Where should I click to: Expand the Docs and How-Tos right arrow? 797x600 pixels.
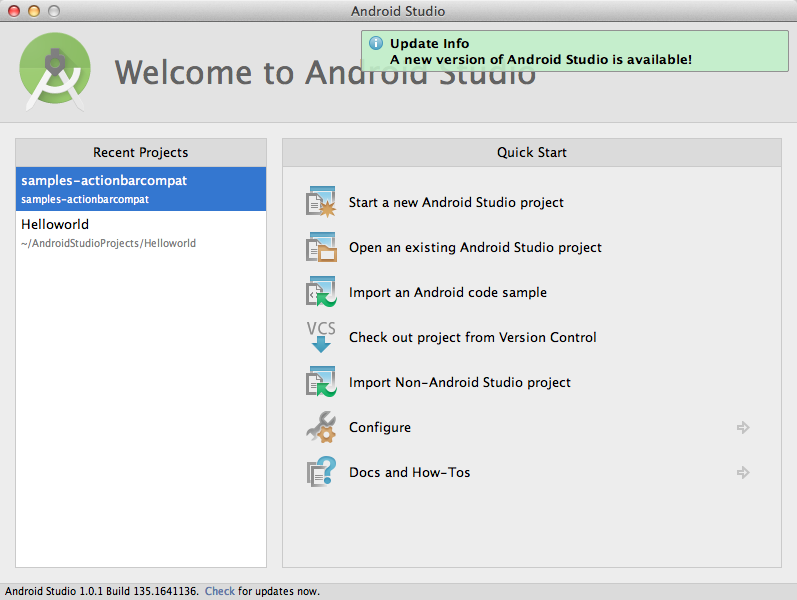click(743, 472)
